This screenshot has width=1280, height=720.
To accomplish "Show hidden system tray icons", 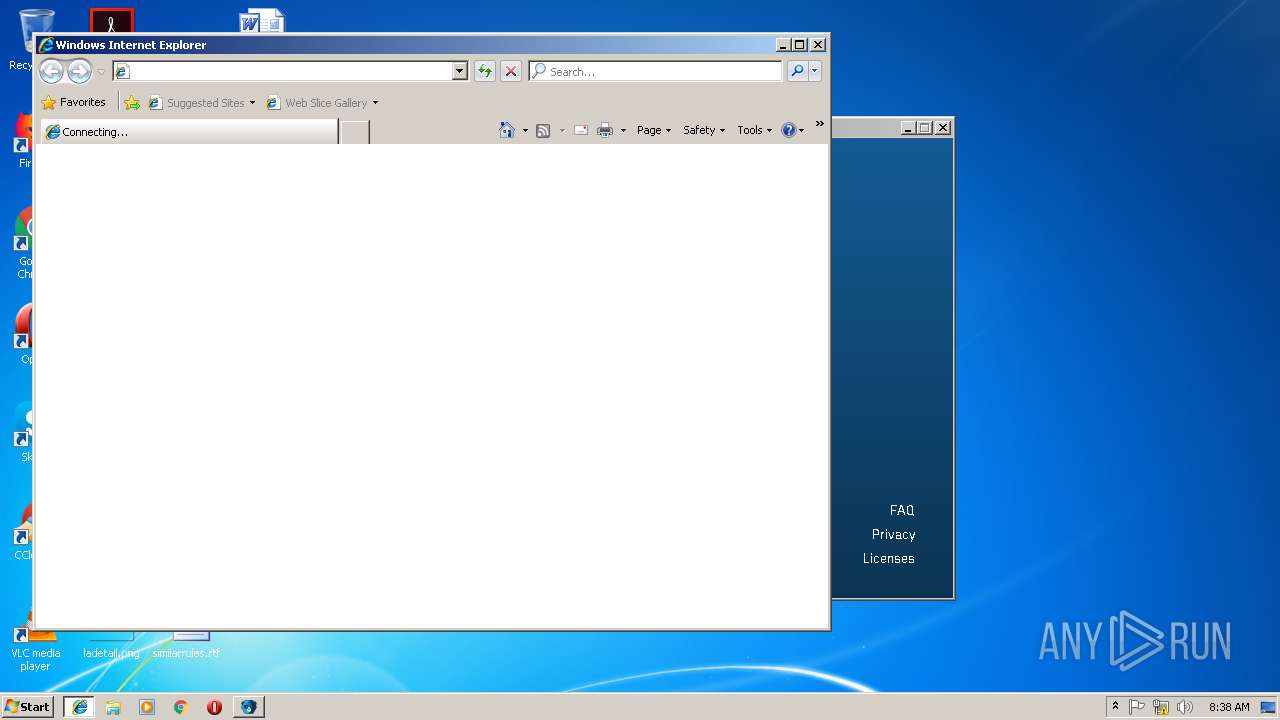I will (1115, 707).
